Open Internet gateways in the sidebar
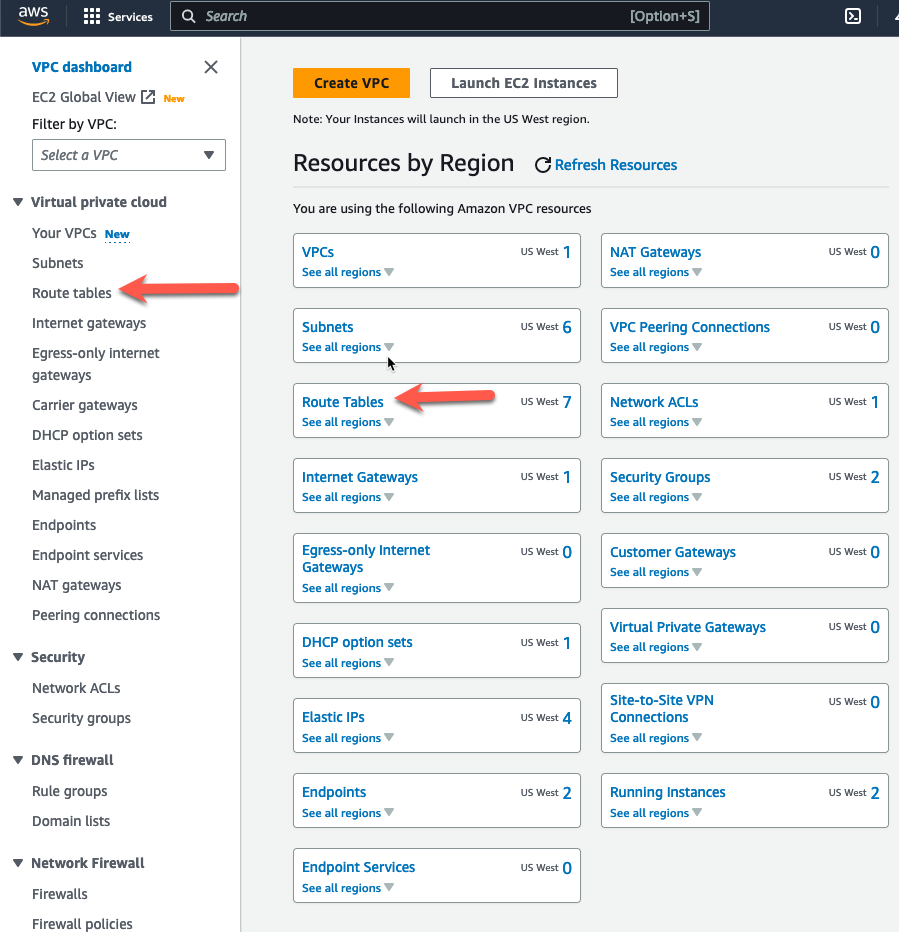This screenshot has width=899, height=932. pyautogui.click(x=89, y=323)
